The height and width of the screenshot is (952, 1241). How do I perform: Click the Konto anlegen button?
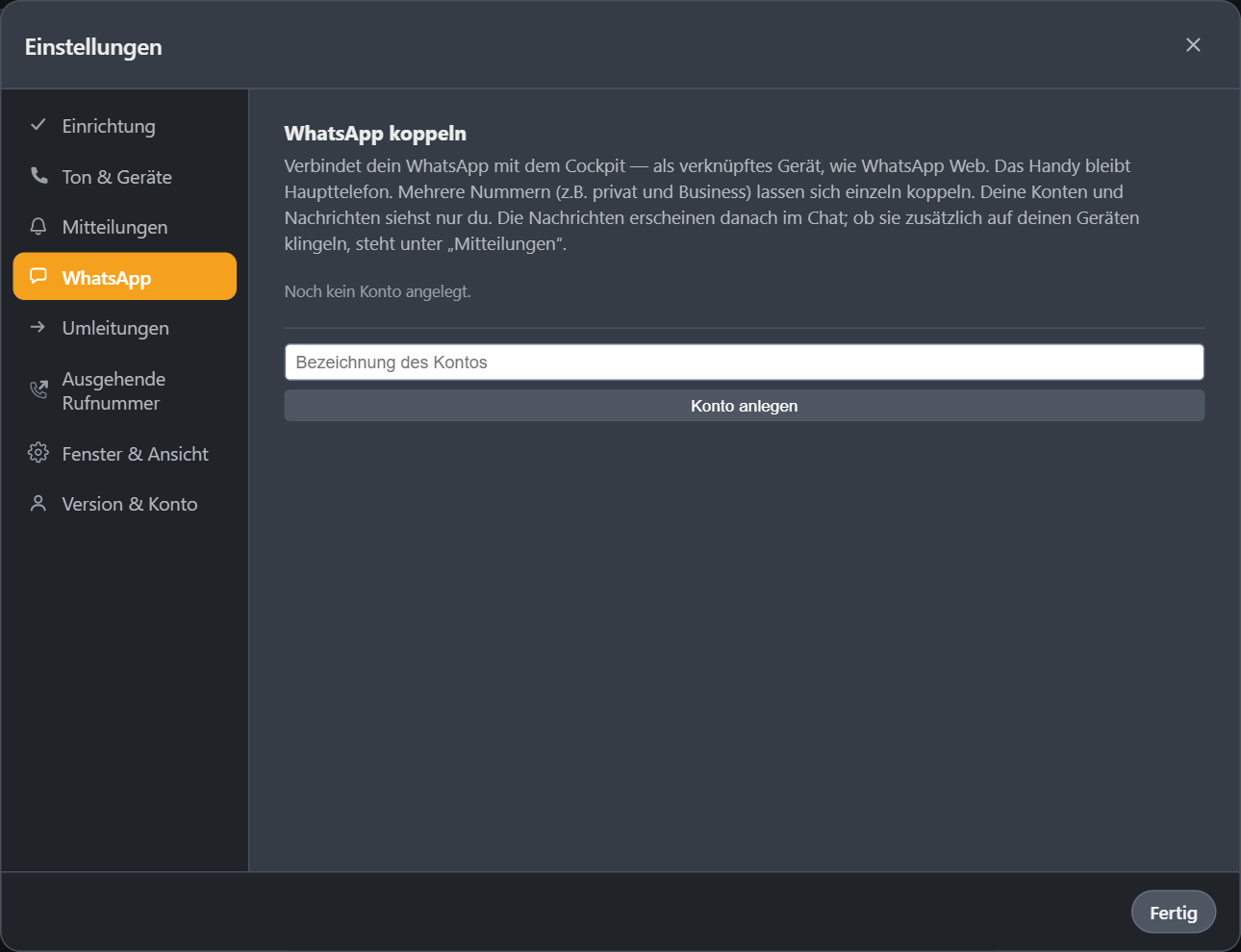pyautogui.click(x=745, y=406)
